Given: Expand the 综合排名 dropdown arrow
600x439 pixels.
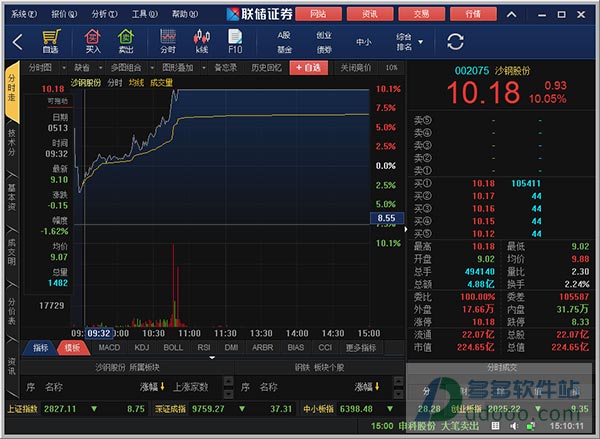Looking at the screenshot, I should click(x=421, y=42).
